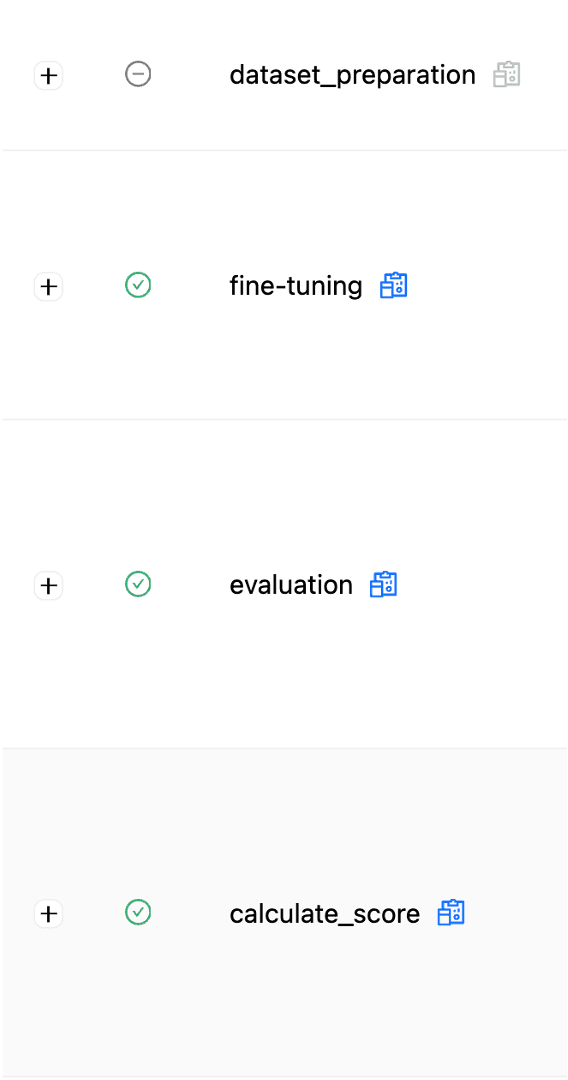Click the green success checkmark beside fine-tuning

point(138,284)
